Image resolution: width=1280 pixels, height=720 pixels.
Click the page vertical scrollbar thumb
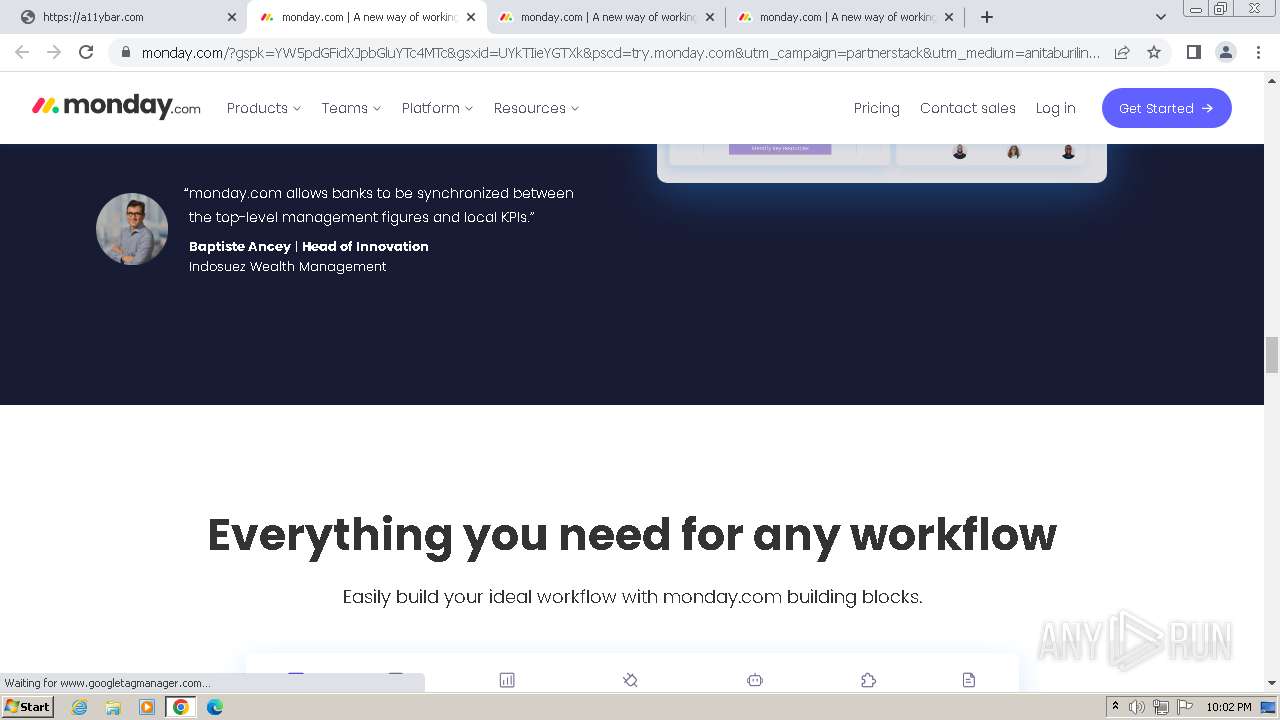(x=1272, y=355)
